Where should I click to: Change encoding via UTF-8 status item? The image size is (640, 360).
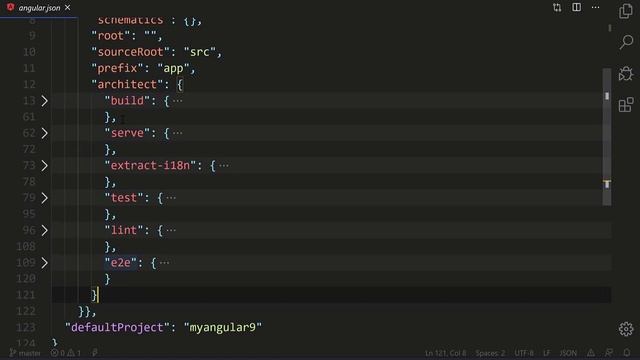[524, 353]
